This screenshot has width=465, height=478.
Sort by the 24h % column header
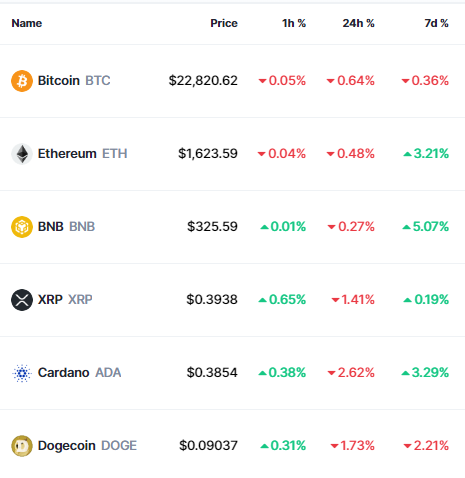pos(359,23)
